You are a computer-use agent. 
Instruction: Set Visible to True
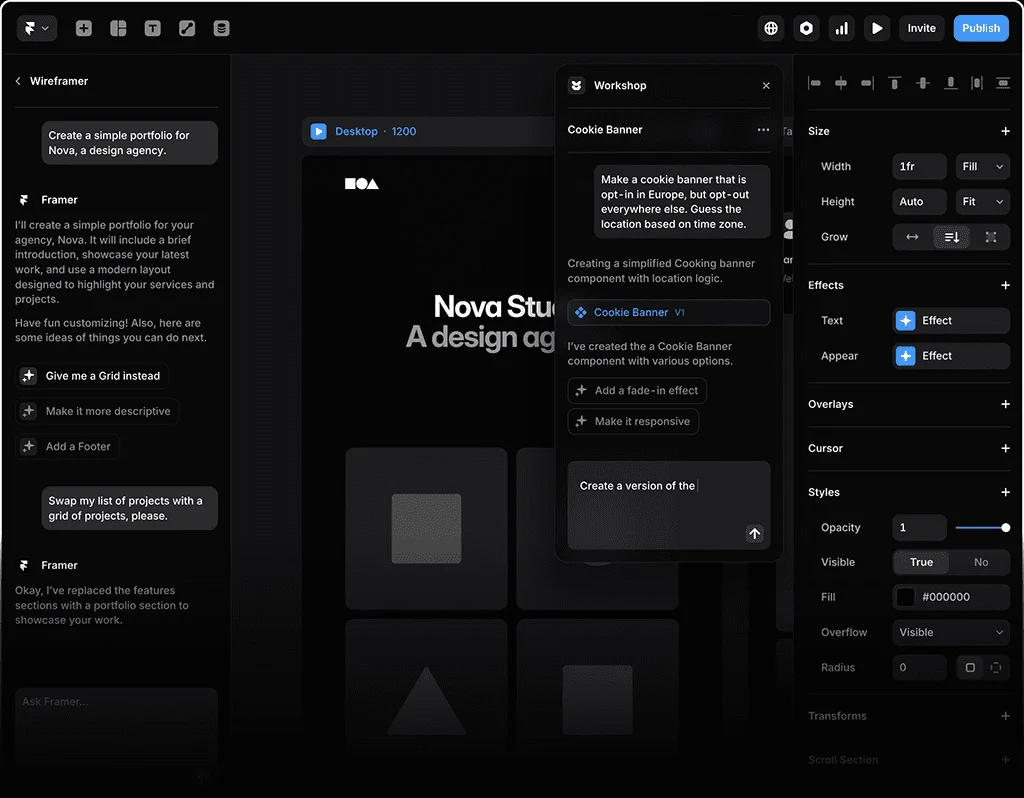pyautogui.click(x=921, y=562)
